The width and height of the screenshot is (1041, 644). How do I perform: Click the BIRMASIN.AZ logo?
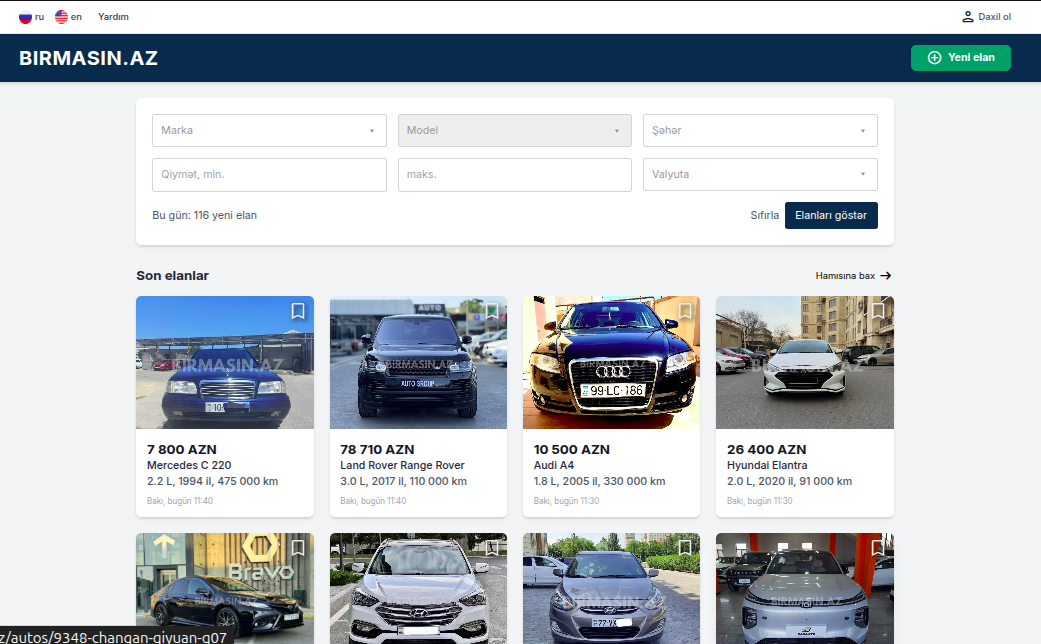click(x=88, y=58)
